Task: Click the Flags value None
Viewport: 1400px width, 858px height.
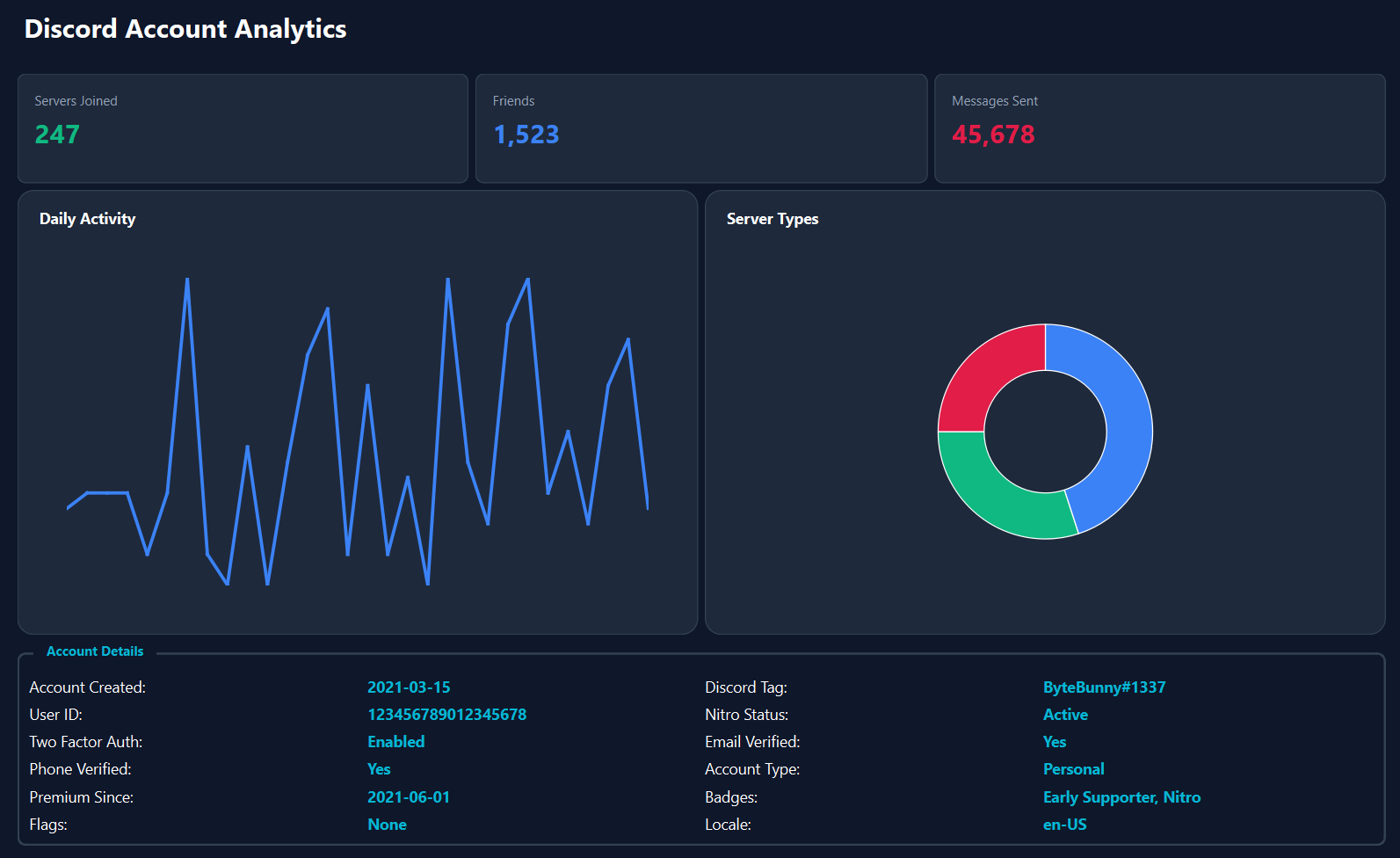Action: pyautogui.click(x=387, y=825)
